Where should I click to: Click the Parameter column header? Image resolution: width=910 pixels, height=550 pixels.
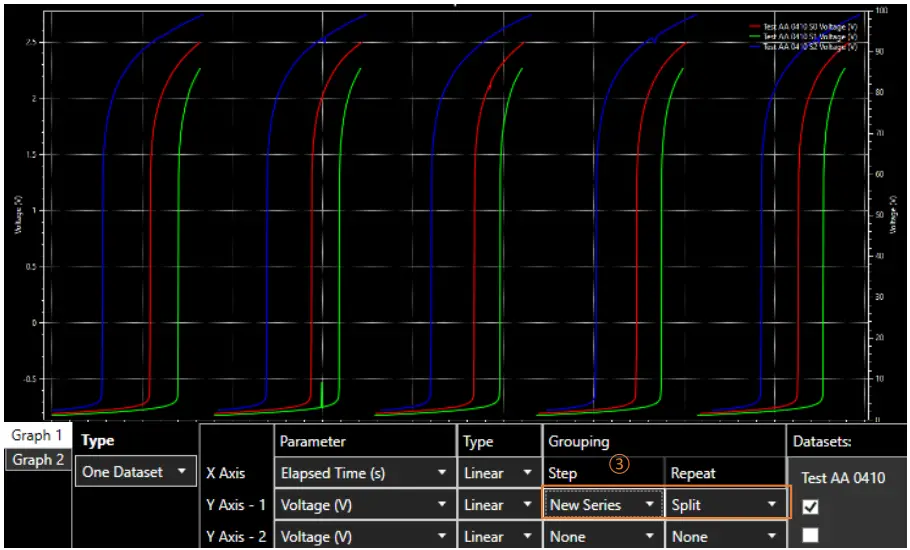[x=313, y=442]
